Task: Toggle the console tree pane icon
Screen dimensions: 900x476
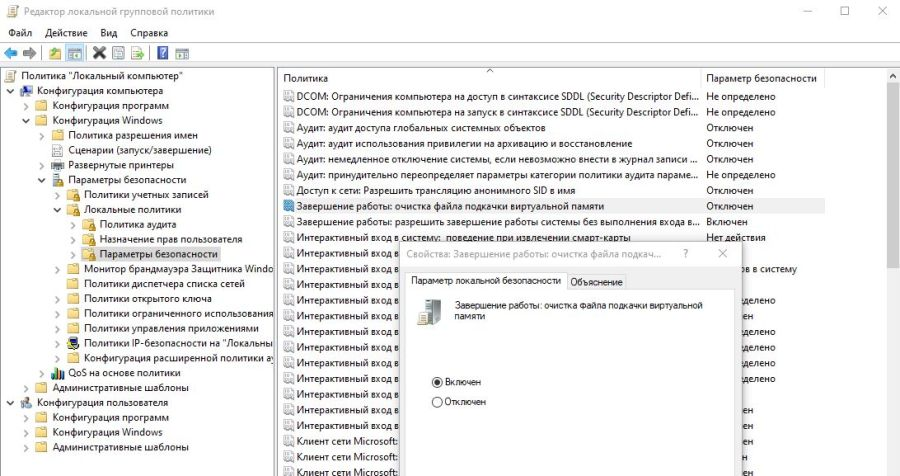Action: click(75, 53)
